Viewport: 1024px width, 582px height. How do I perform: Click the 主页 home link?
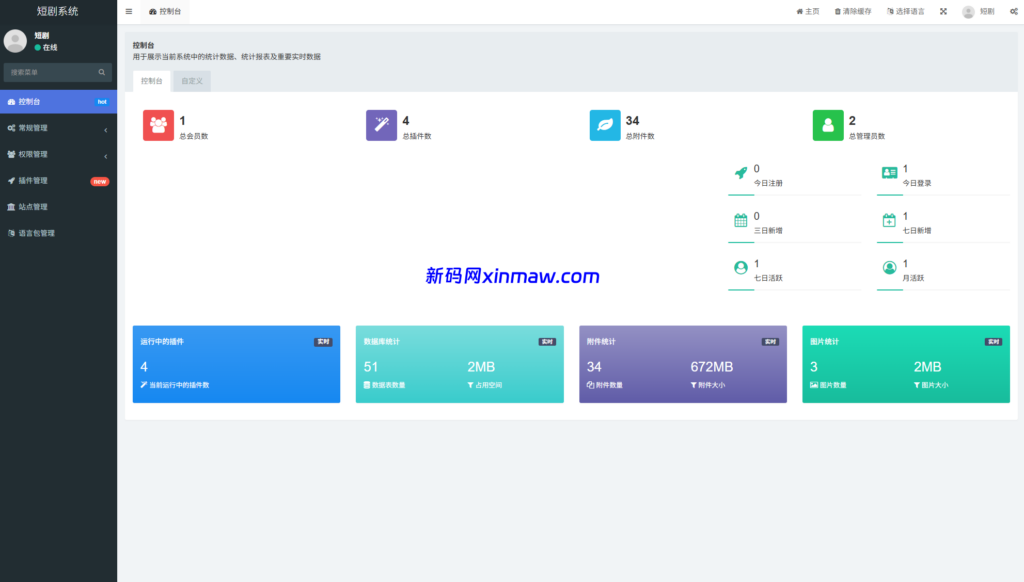click(806, 11)
